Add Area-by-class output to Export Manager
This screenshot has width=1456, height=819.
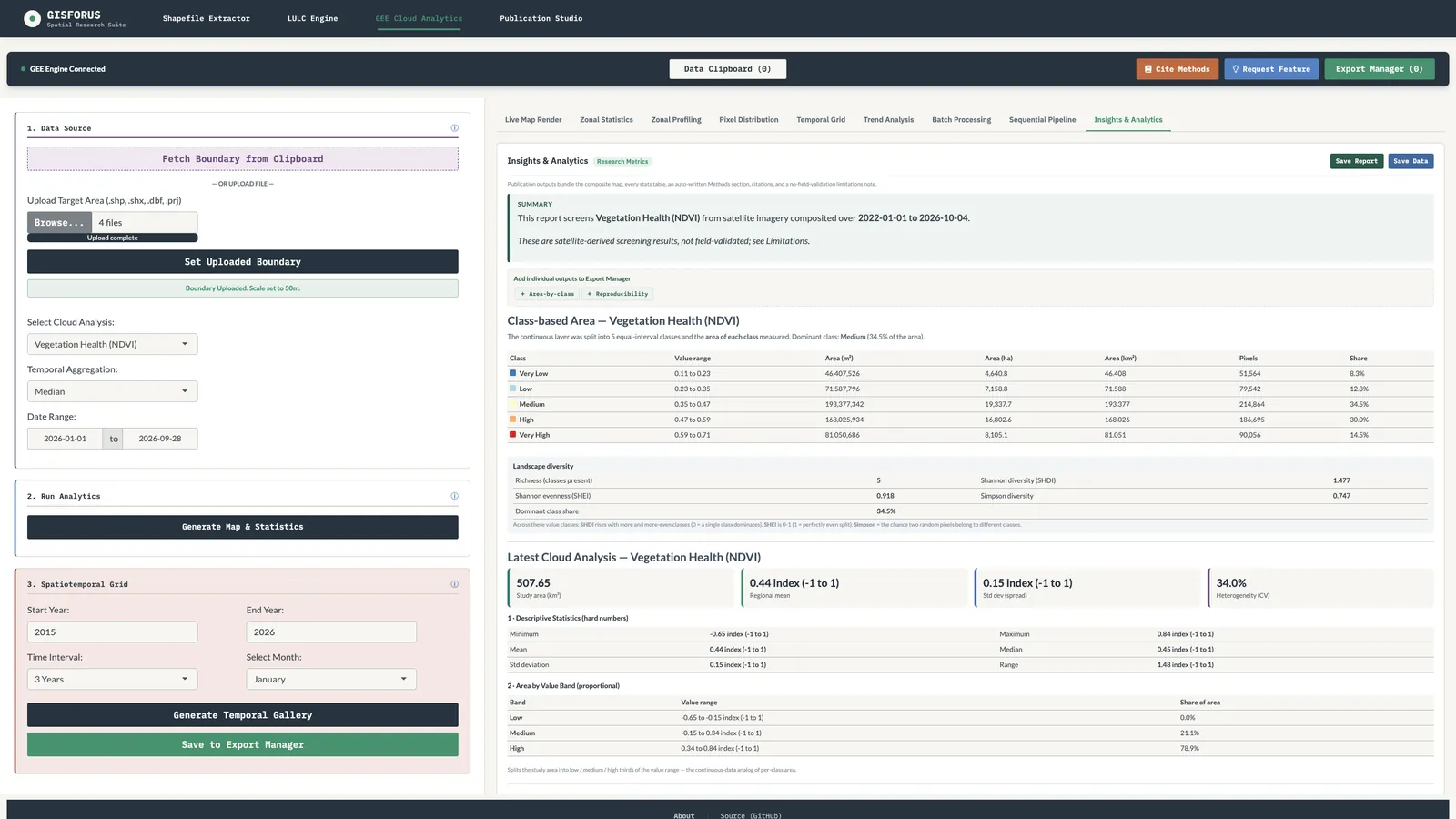tap(547, 294)
